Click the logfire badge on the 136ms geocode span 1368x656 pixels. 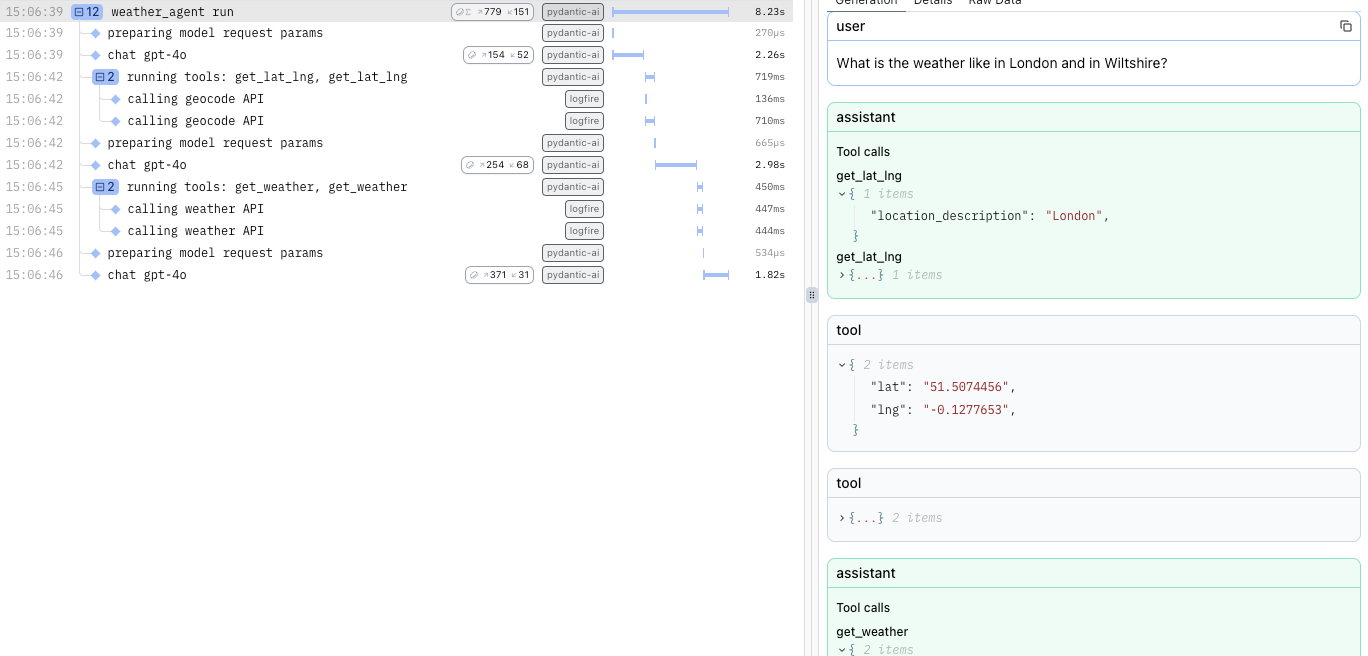[584, 99]
